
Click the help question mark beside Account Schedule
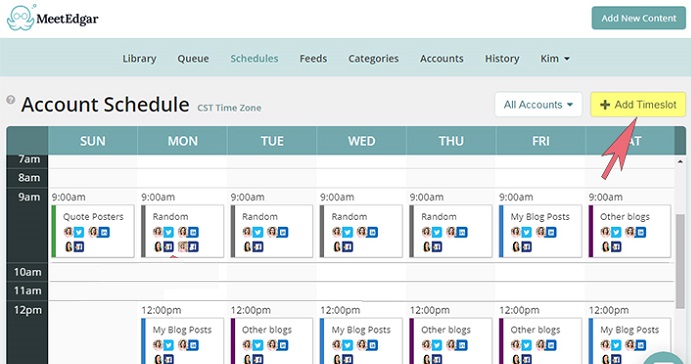coord(11,100)
